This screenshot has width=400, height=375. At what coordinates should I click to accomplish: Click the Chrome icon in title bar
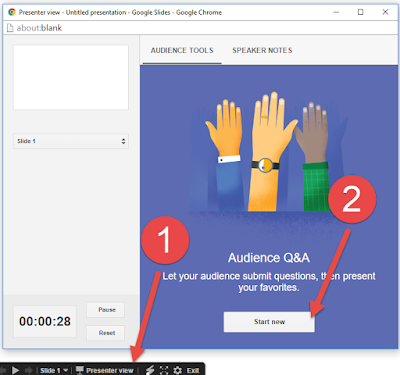coord(12,12)
